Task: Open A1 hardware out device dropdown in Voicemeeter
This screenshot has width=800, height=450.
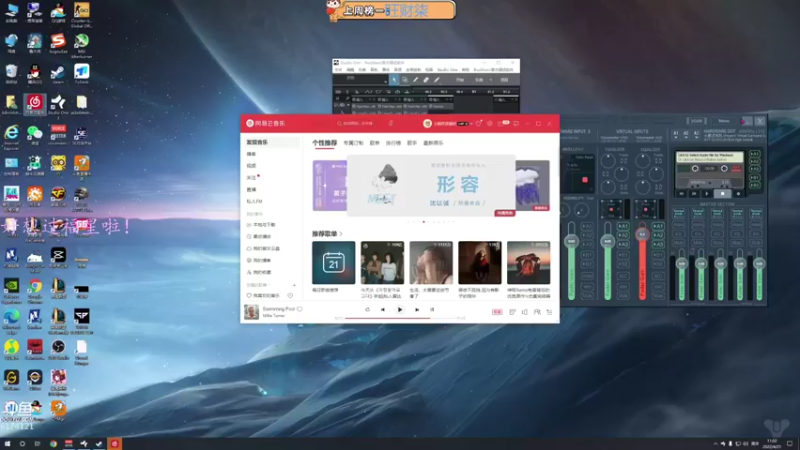Action: point(676,135)
